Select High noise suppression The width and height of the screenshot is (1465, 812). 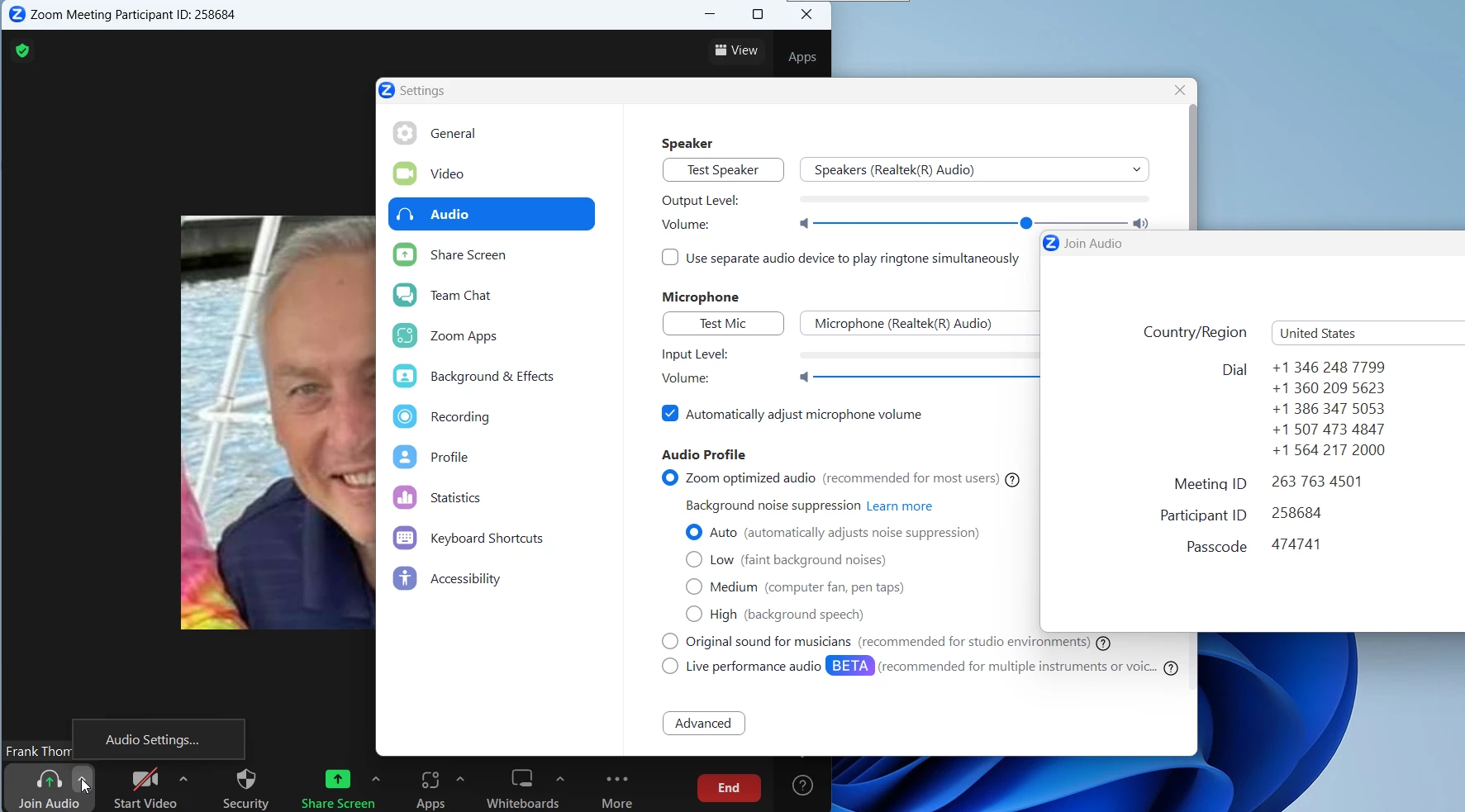(x=694, y=615)
